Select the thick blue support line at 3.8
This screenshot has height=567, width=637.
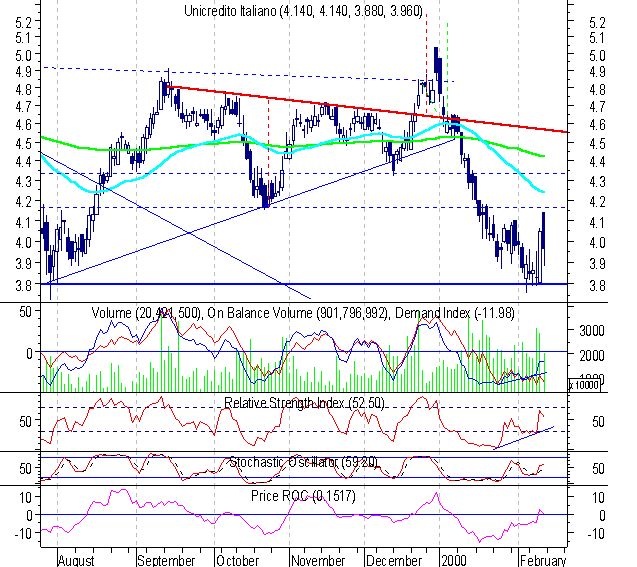point(305,284)
